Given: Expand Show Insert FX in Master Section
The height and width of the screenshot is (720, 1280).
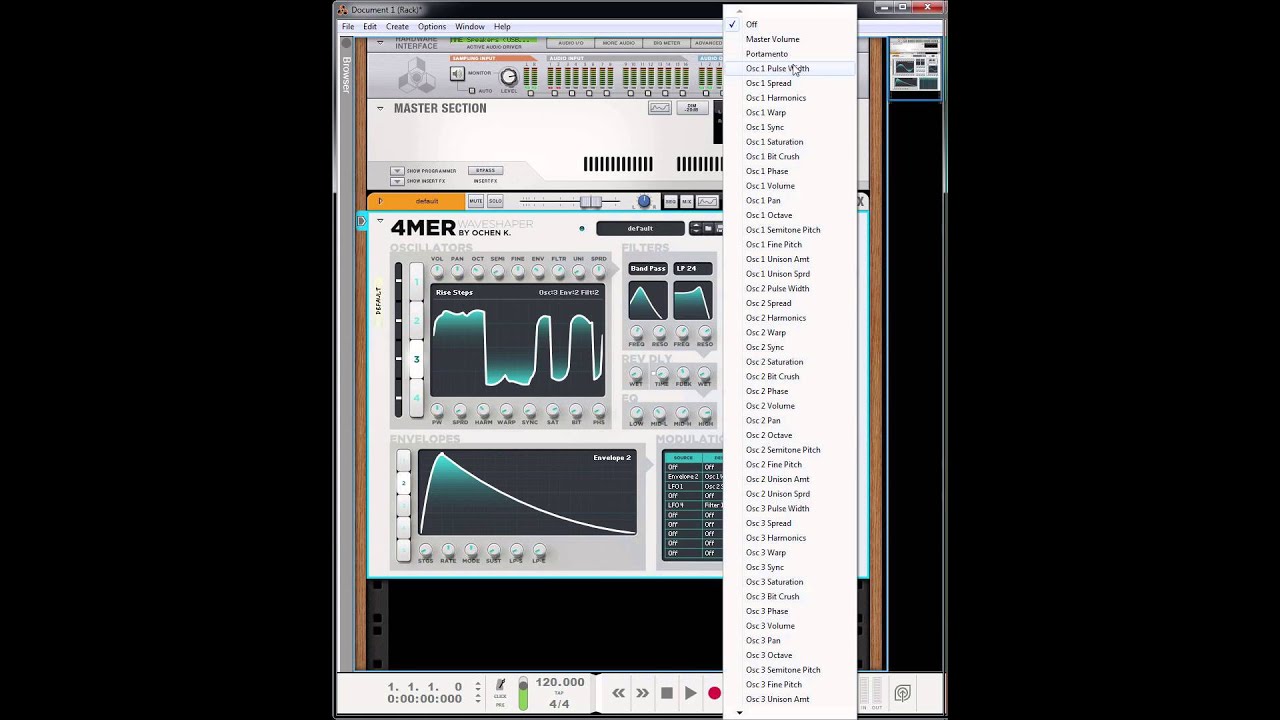Looking at the screenshot, I should pyautogui.click(x=397, y=181).
